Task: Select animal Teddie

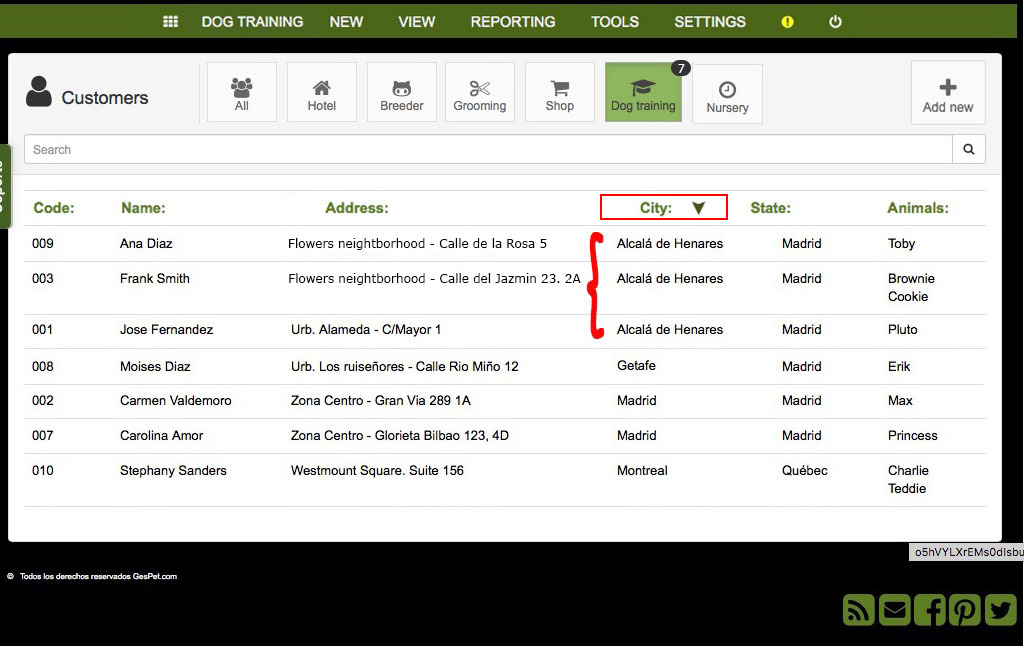Action: pyautogui.click(x=906, y=489)
